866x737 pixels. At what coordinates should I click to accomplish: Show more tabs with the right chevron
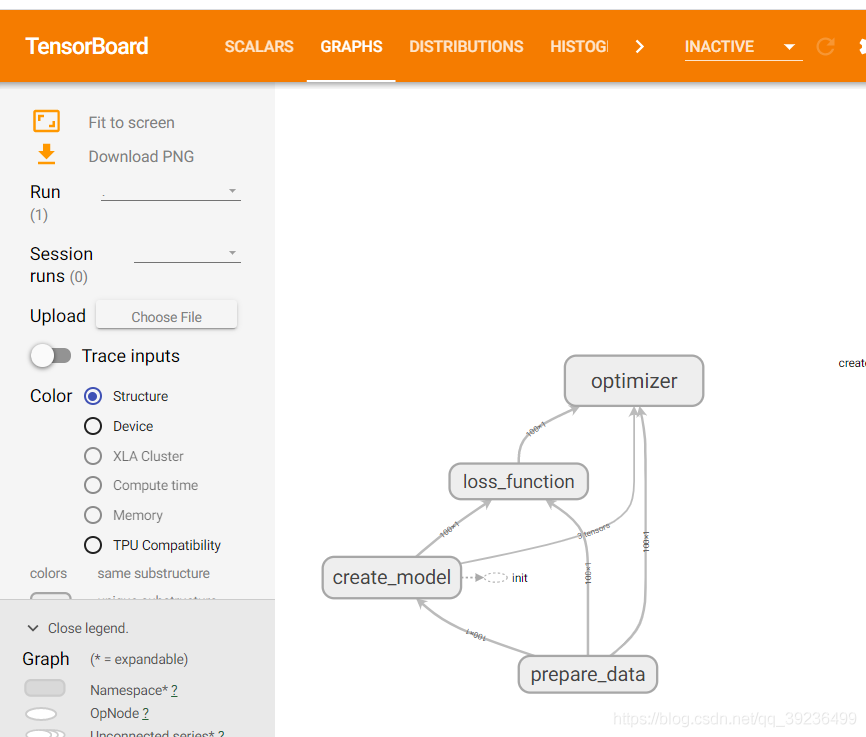click(640, 46)
